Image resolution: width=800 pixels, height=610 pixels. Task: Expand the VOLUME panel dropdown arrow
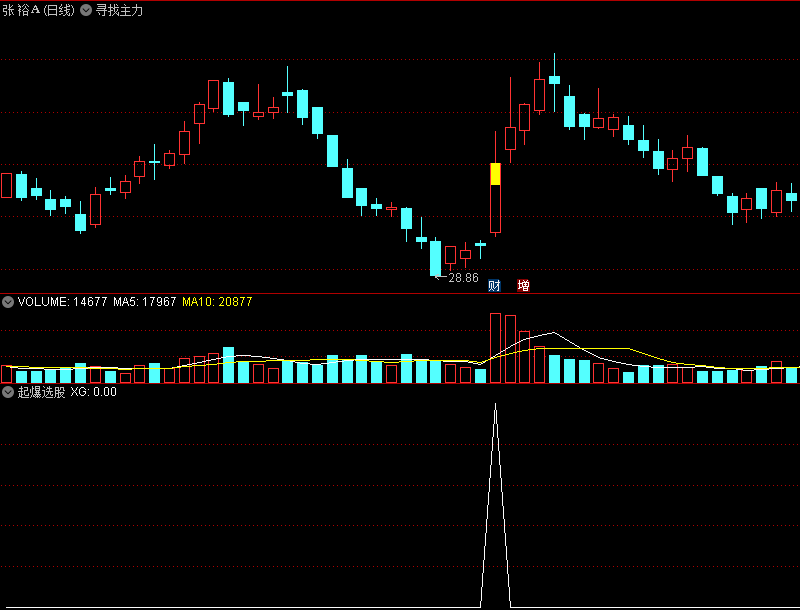click(8, 302)
